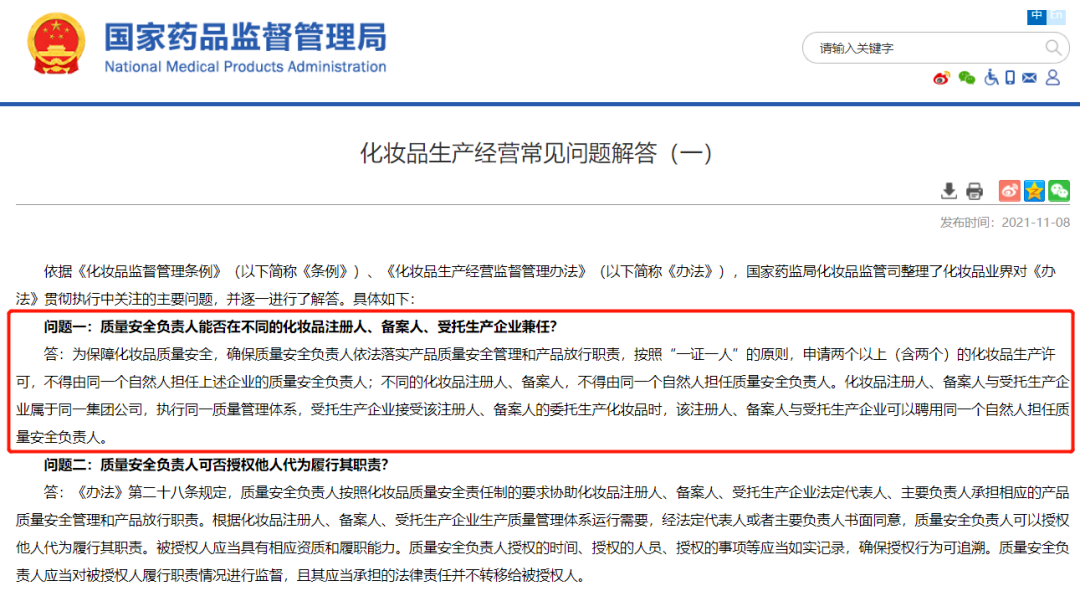Enable accessibility mode via wheelchair icon
This screenshot has width=1088, height=605.
click(991, 78)
